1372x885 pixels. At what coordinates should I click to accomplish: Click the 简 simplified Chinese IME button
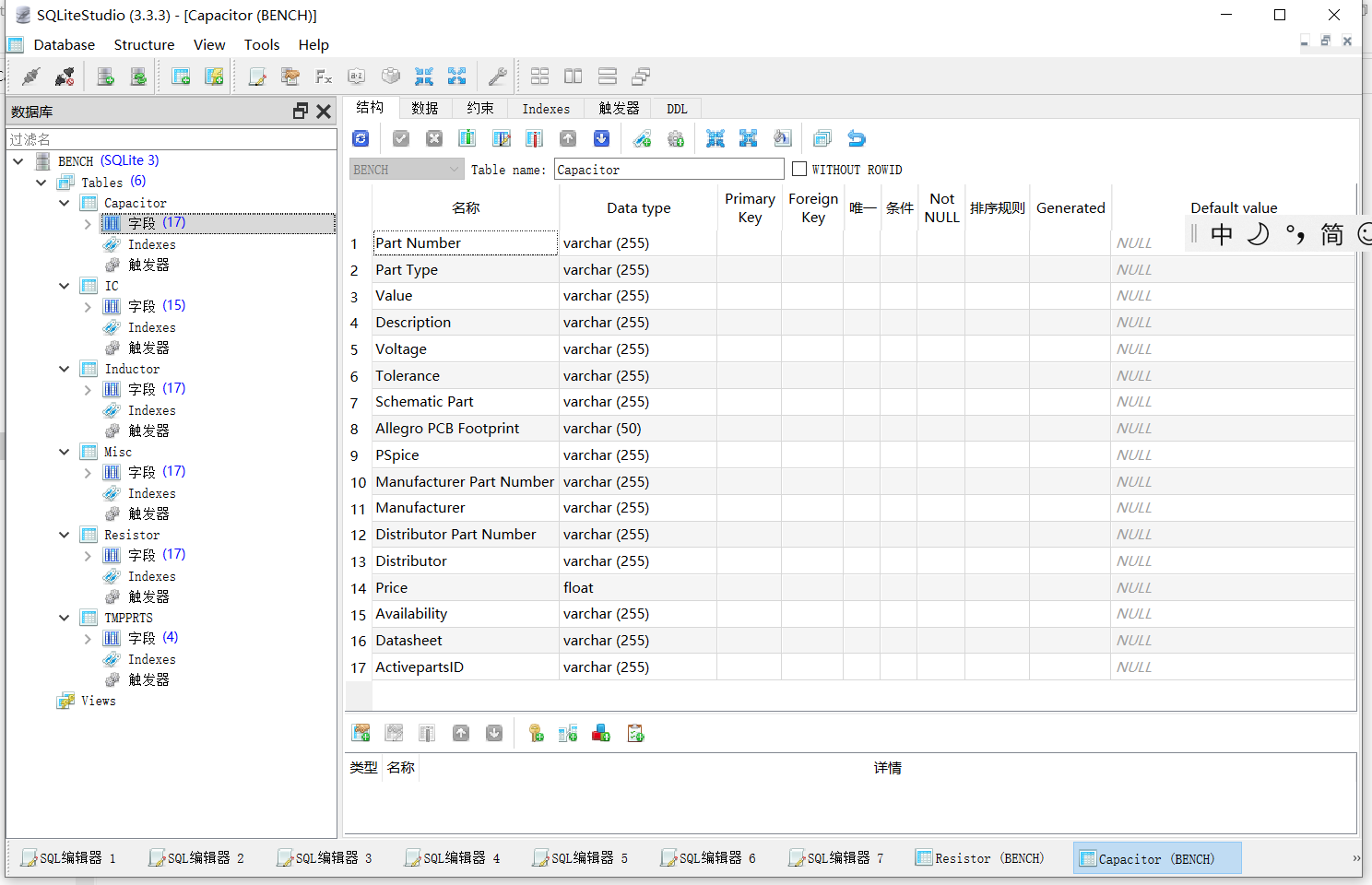(1332, 234)
